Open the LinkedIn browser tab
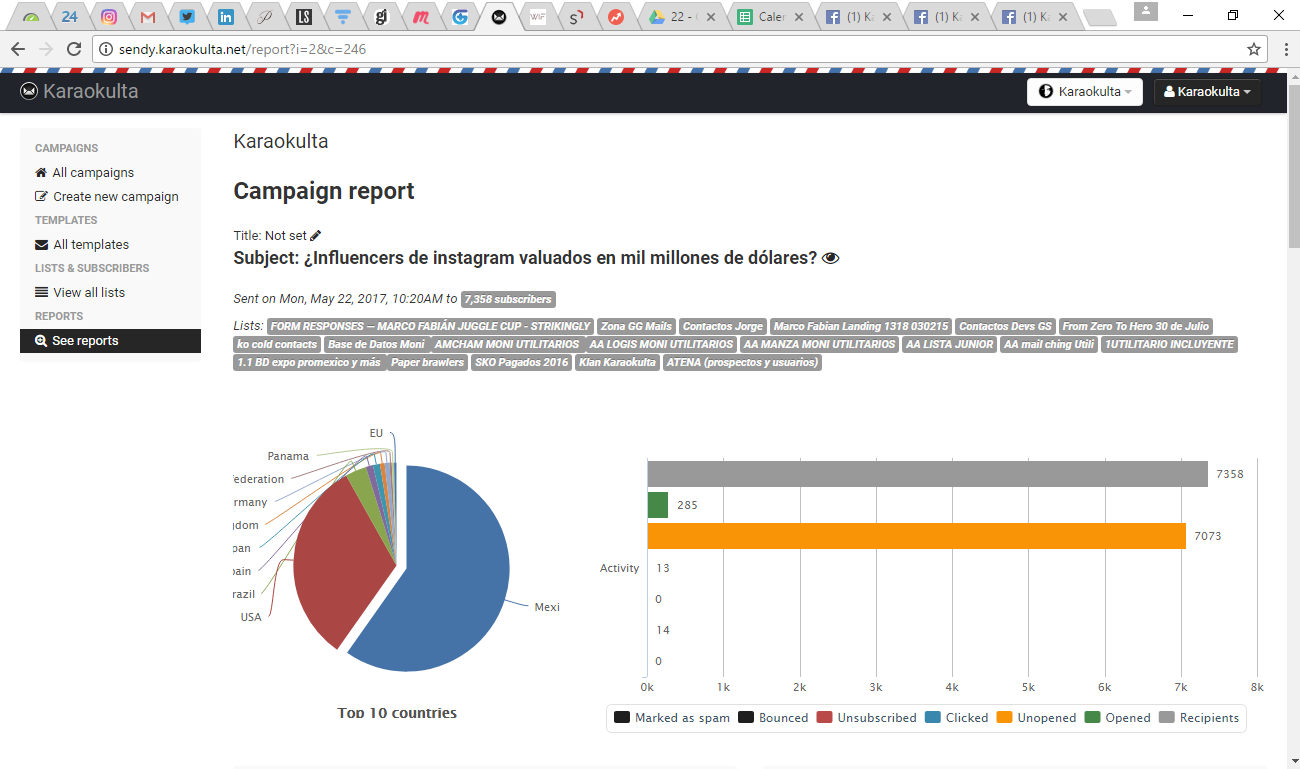 (x=226, y=17)
